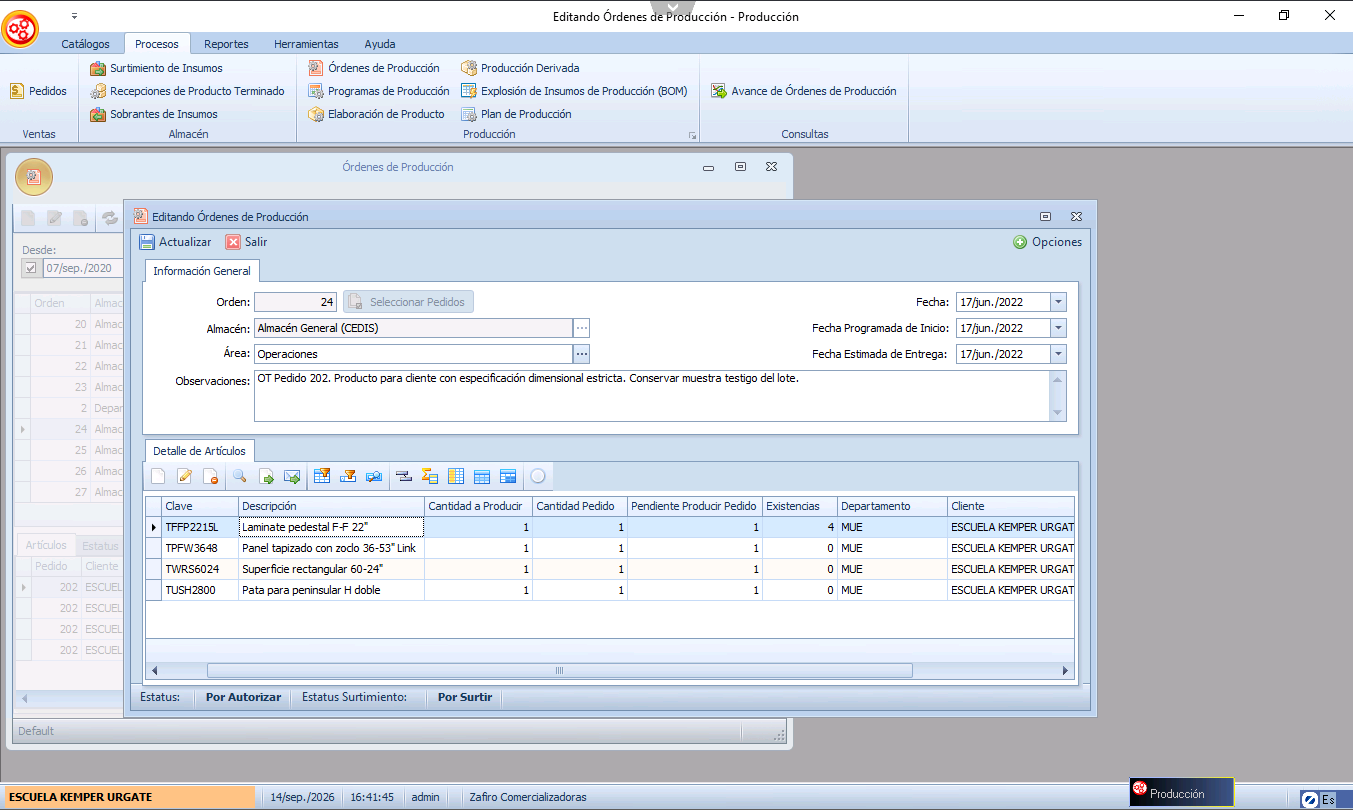The width and height of the screenshot is (1353, 810).
Task: Open Almacén lookup ellipsis button
Action: click(x=582, y=328)
